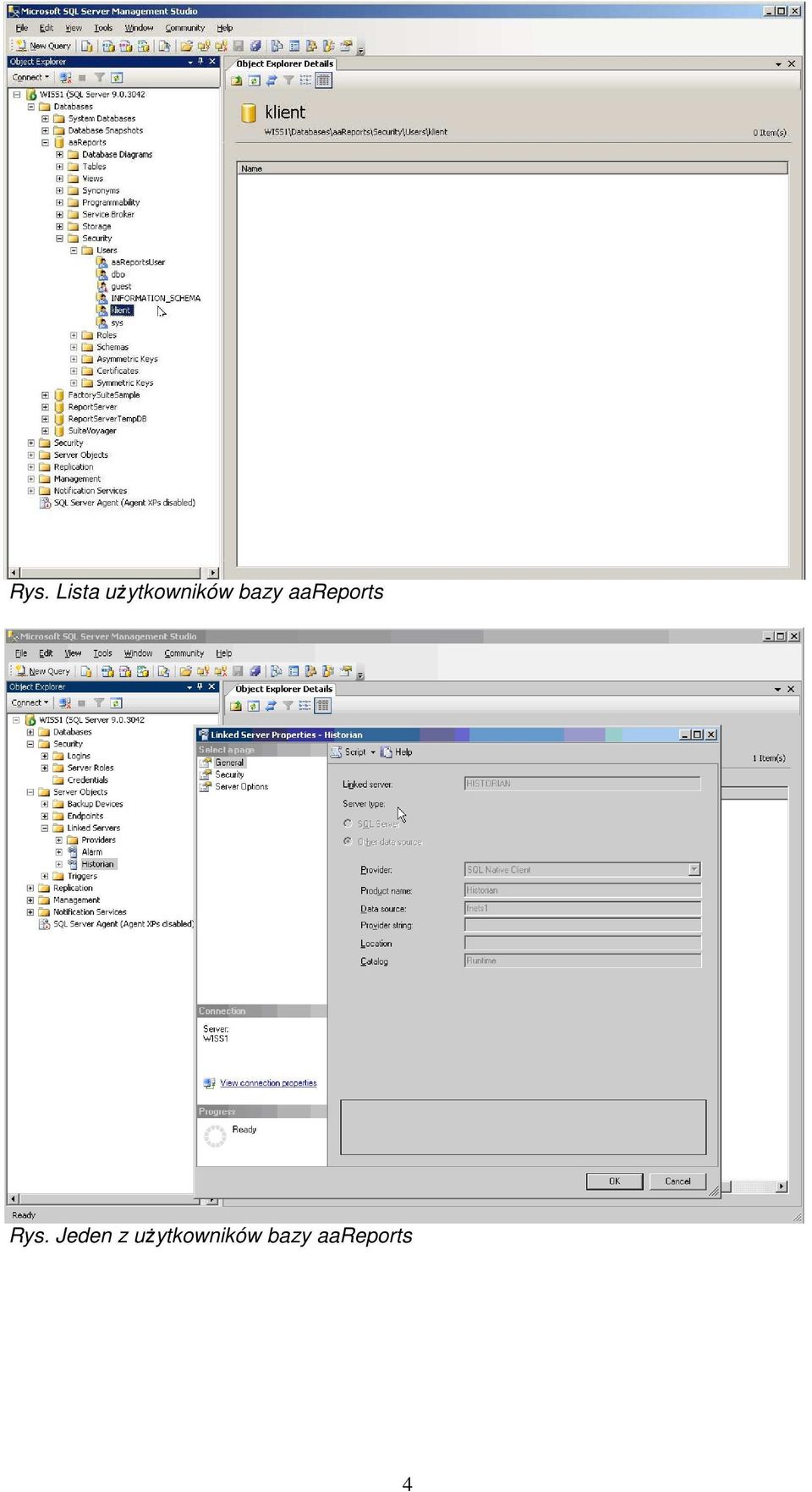Image resolution: width=812 pixels, height=1492 pixels.
Task: Click the Data source field
Action: tap(583, 908)
